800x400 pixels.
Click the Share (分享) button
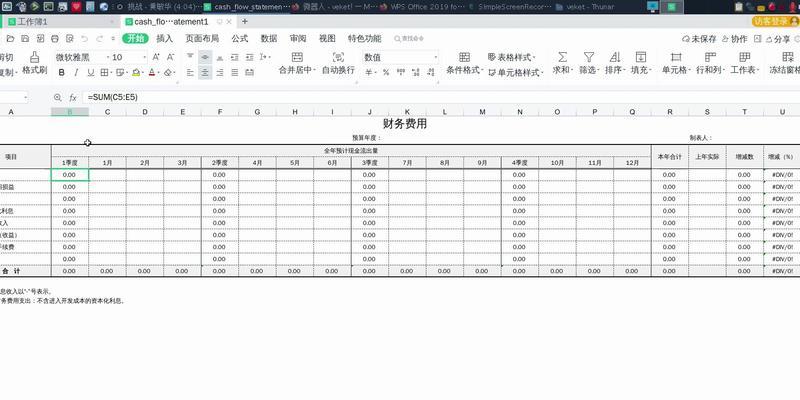(778, 39)
